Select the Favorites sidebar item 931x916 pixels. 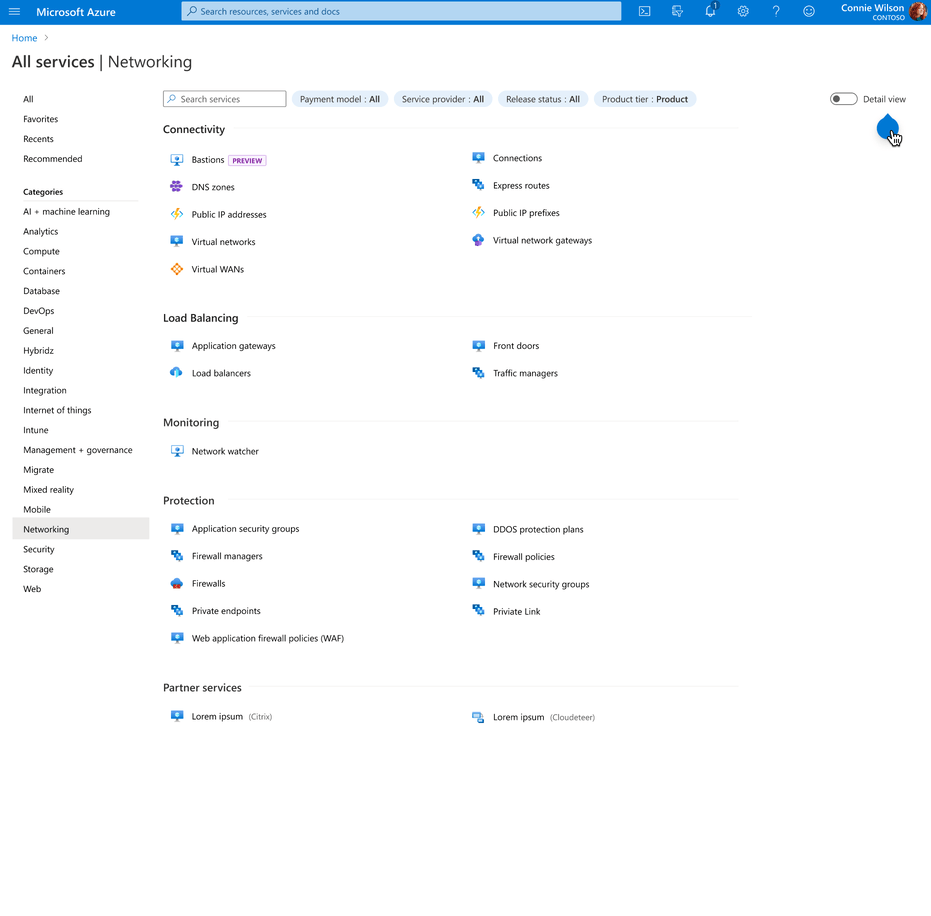coord(38,119)
